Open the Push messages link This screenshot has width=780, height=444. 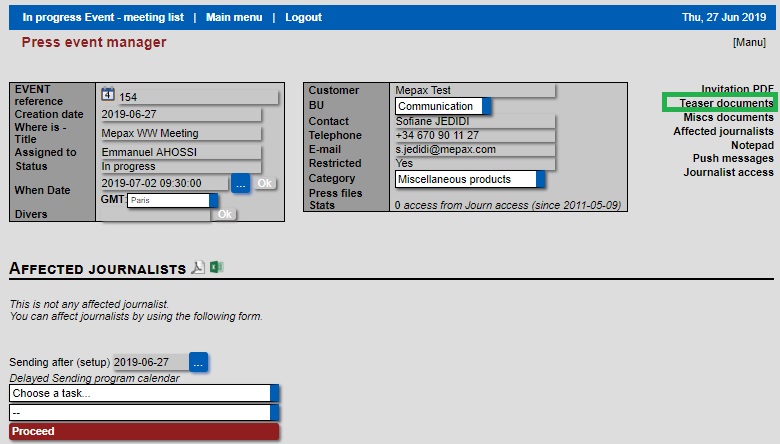pos(733,158)
